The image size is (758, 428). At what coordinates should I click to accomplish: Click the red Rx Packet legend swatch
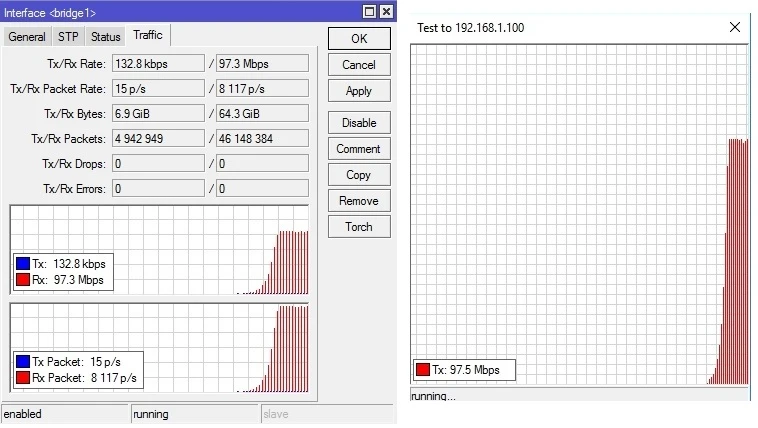[23, 378]
